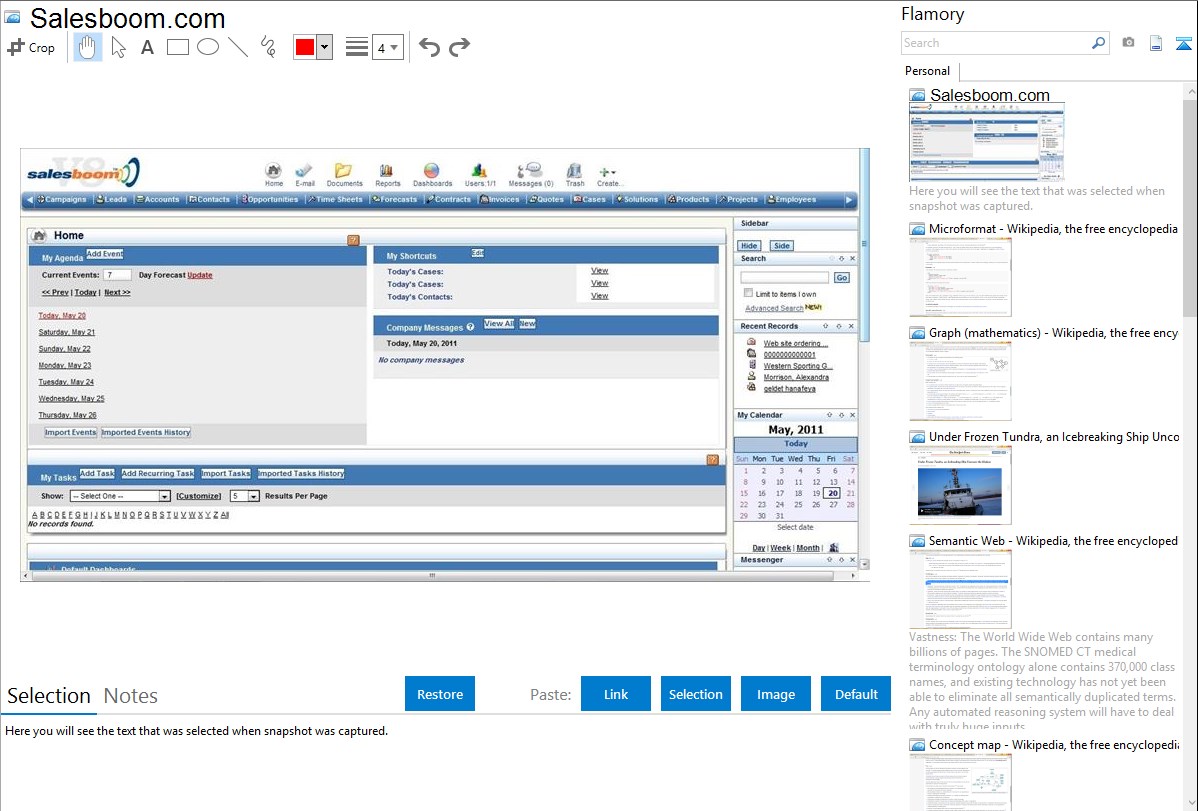The height and width of the screenshot is (811, 1198).
Task: Activate the hand pan tool
Action: (88, 47)
